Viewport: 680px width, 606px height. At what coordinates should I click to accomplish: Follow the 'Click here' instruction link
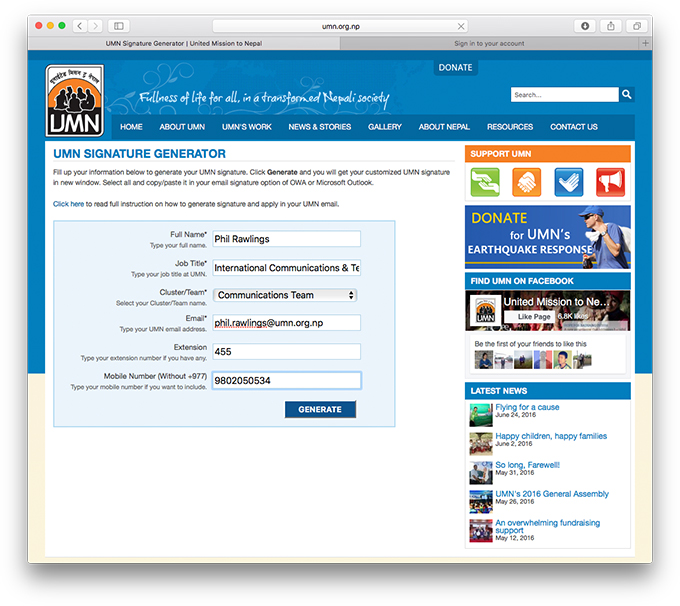point(68,204)
